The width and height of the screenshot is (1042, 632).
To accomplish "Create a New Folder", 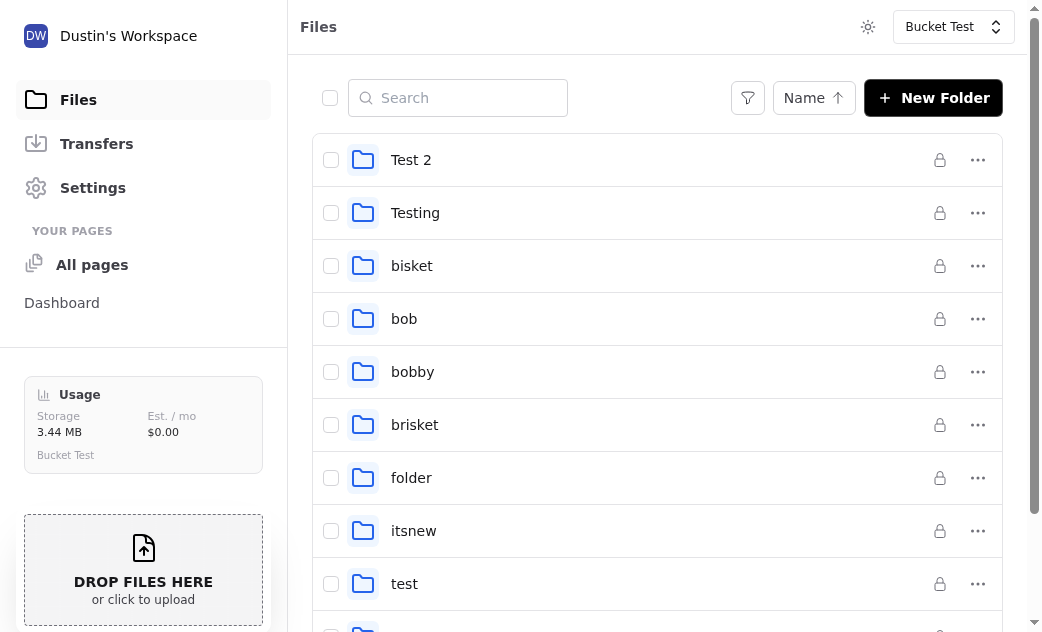I will tap(933, 98).
